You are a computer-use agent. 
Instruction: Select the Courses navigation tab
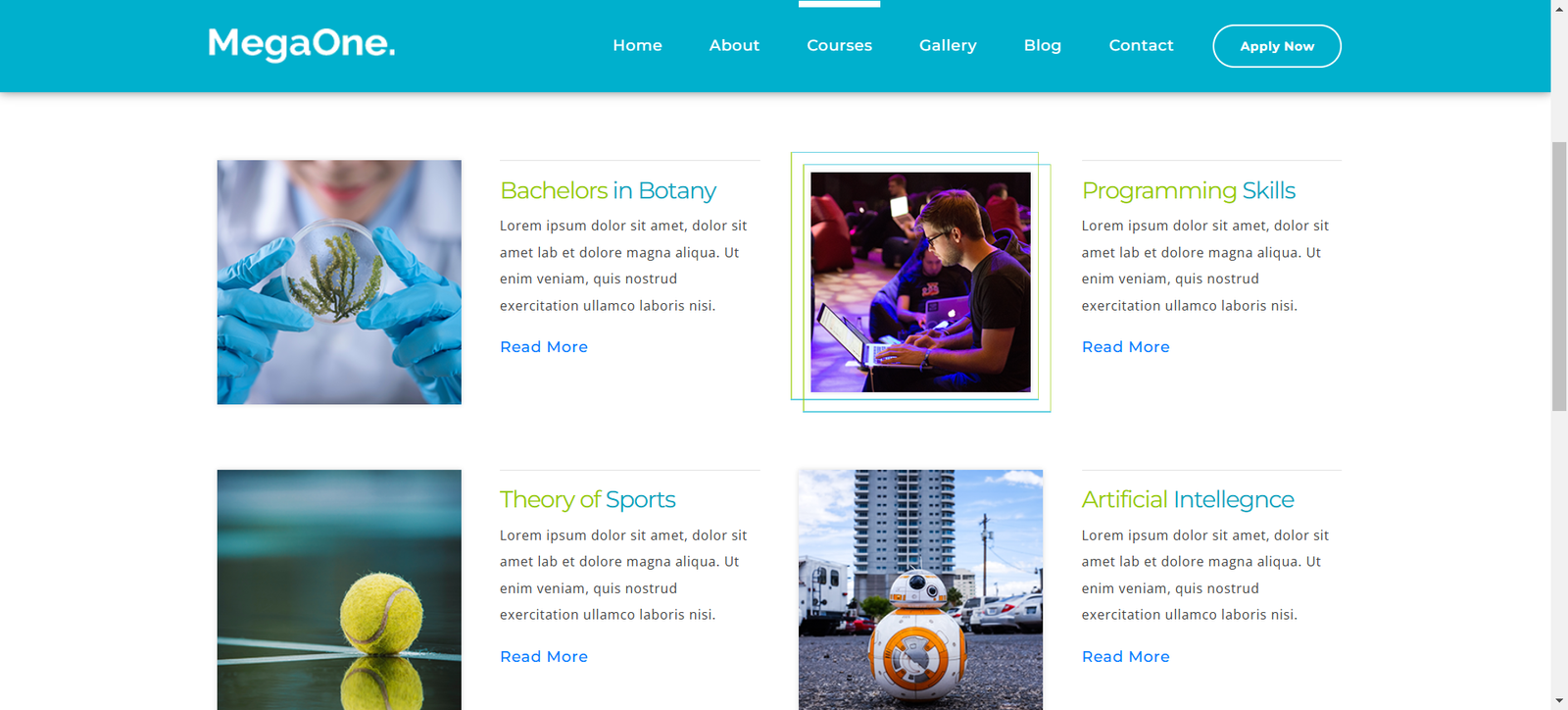point(839,45)
